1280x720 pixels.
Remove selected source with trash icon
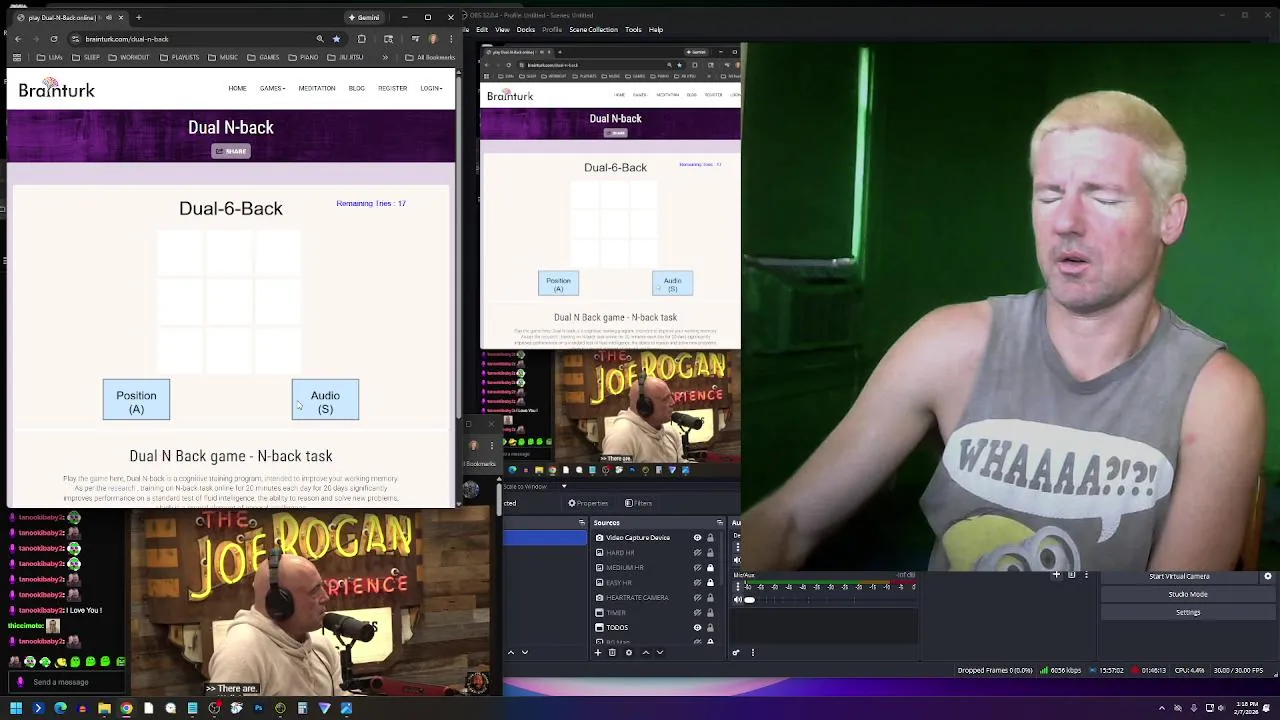(612, 652)
